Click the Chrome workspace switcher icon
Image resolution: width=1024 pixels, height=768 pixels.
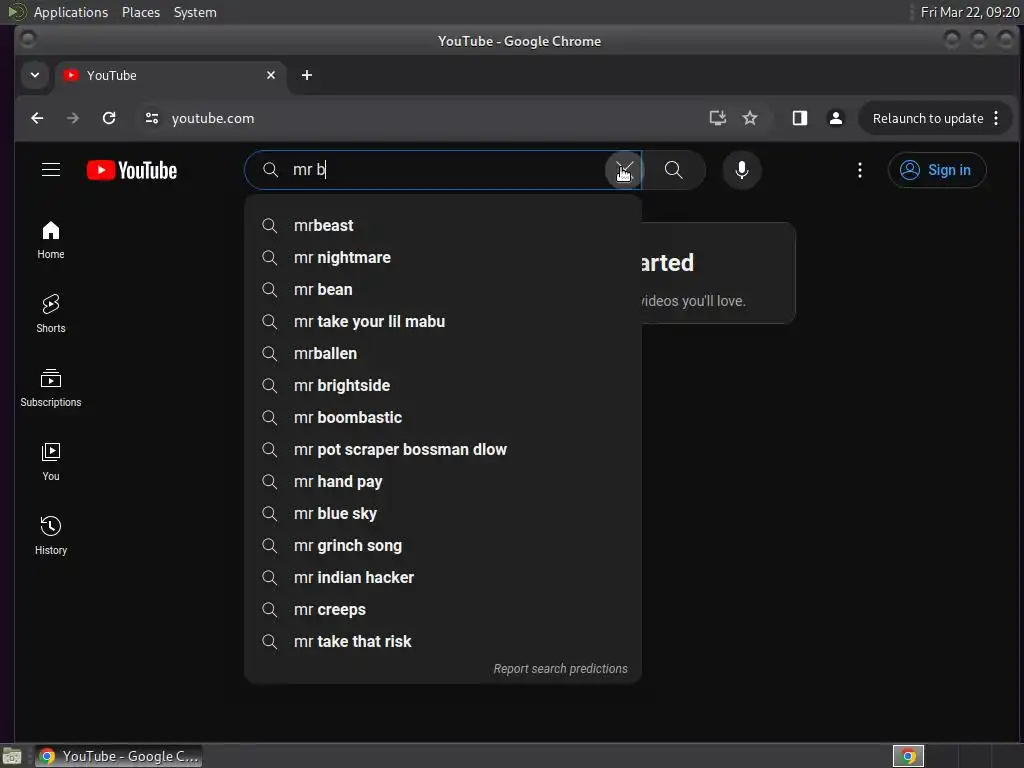(x=908, y=756)
